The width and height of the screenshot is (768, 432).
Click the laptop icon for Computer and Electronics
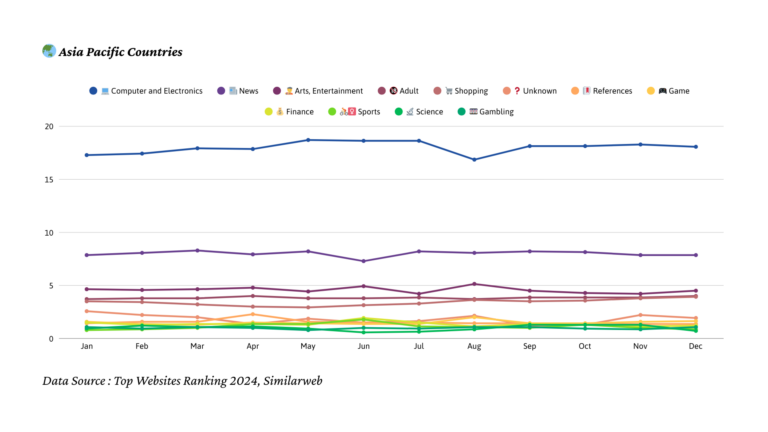(x=104, y=91)
